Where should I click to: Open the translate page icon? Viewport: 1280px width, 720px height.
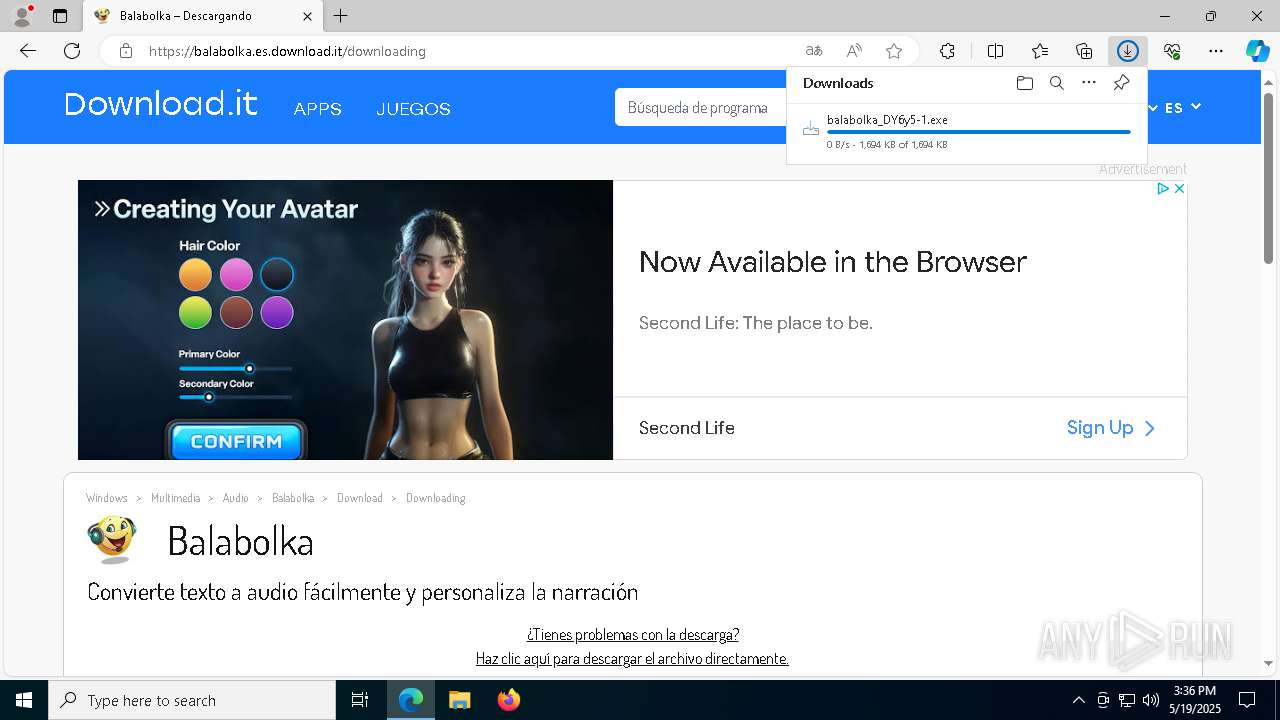(814, 51)
